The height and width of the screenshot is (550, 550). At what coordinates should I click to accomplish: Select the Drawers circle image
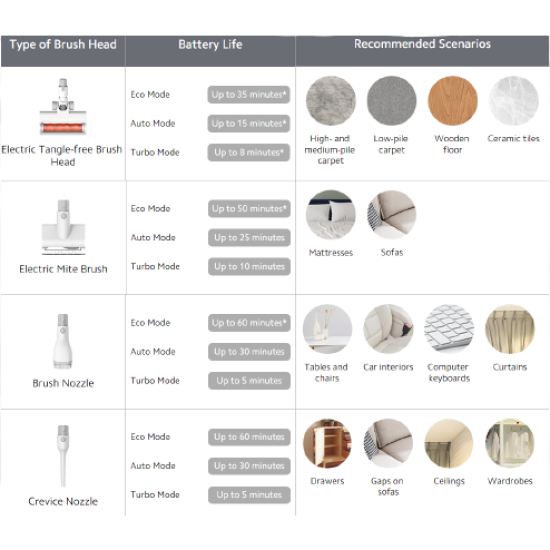pyautogui.click(x=327, y=443)
